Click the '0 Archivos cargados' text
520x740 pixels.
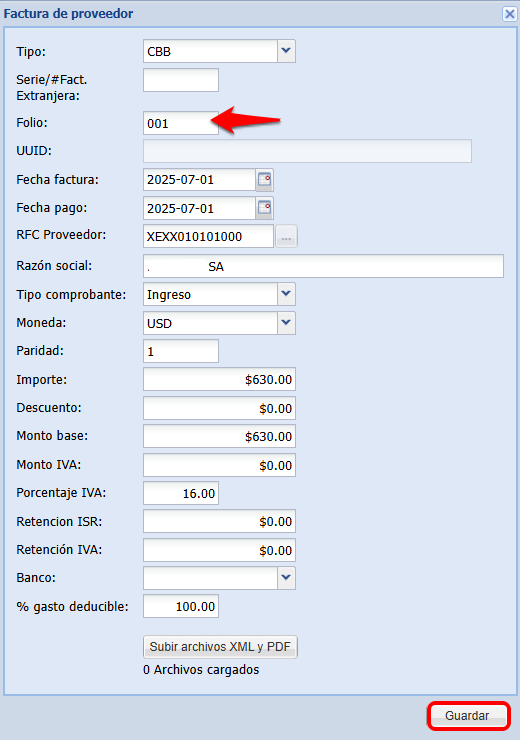point(201,670)
